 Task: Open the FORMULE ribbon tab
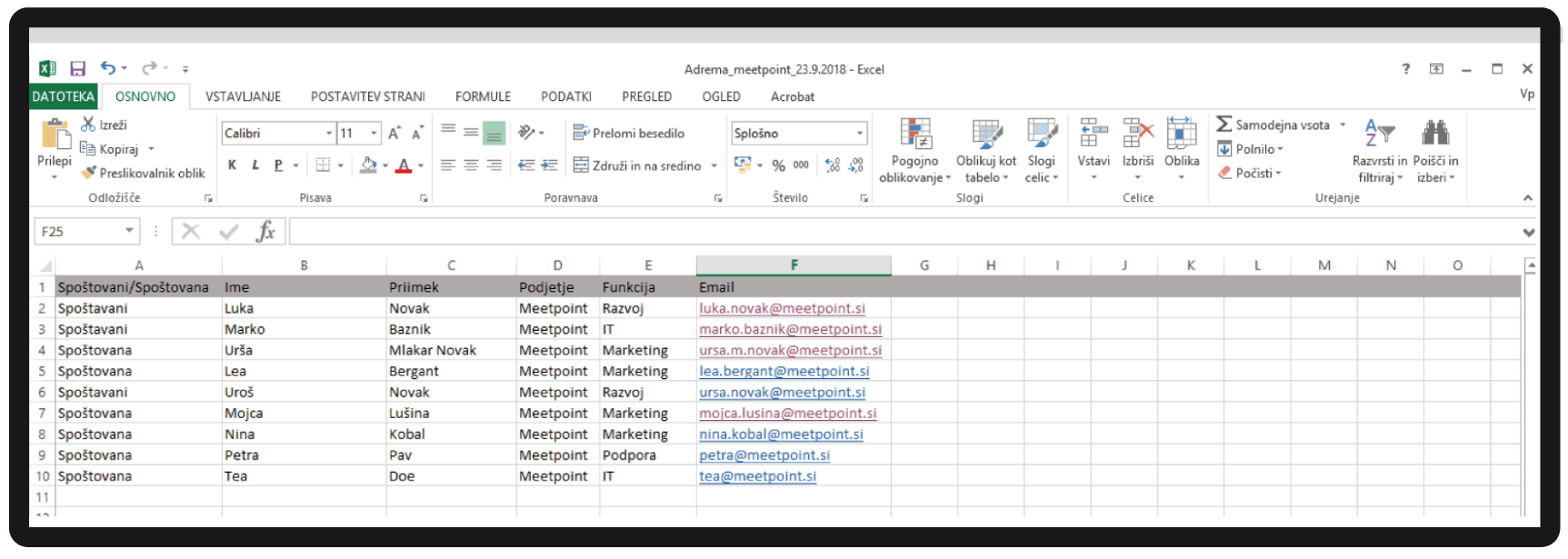click(483, 96)
